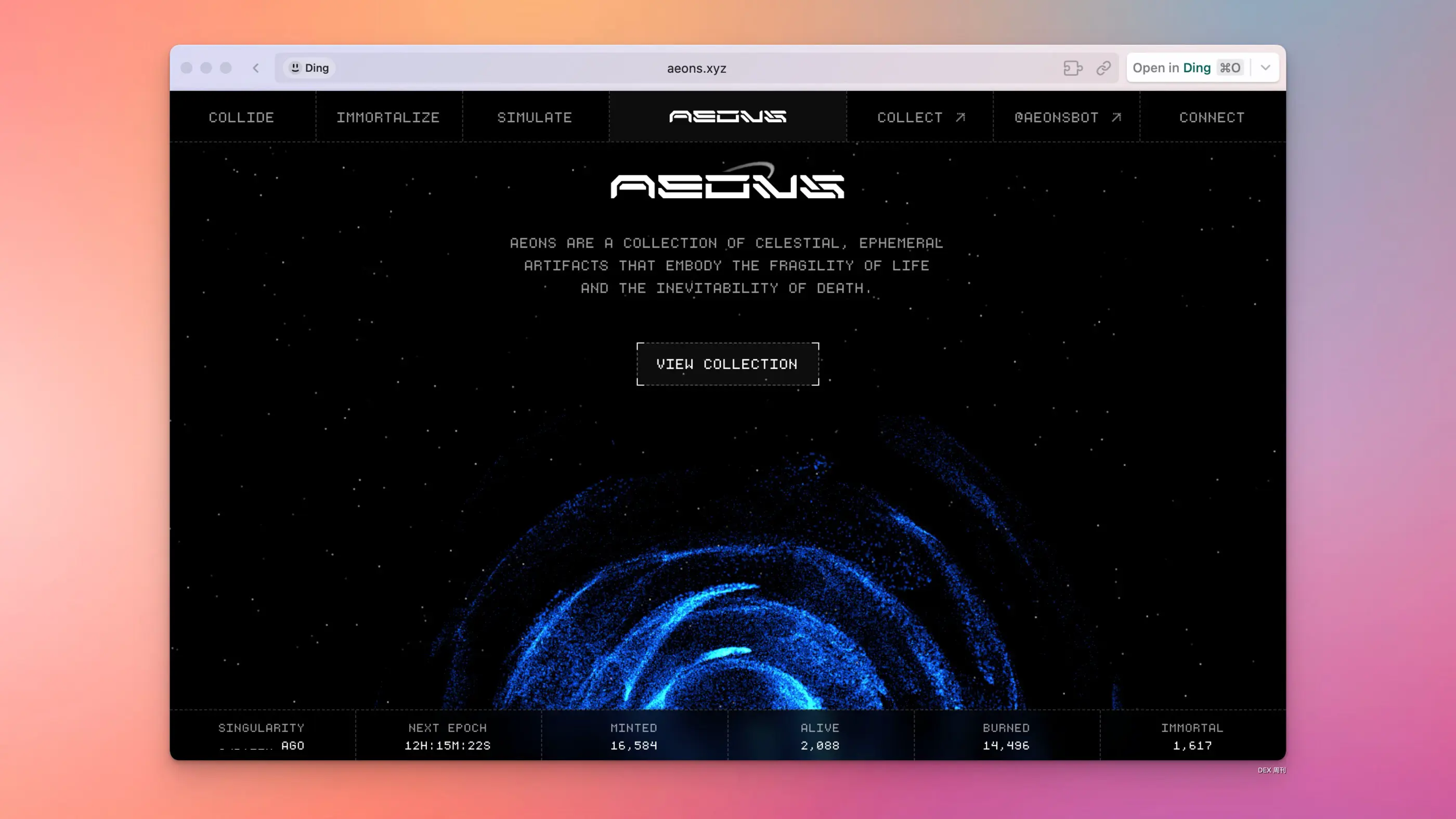Viewport: 1456px width, 819px height.
Task: Click the copy link chain icon
Action: (x=1103, y=68)
